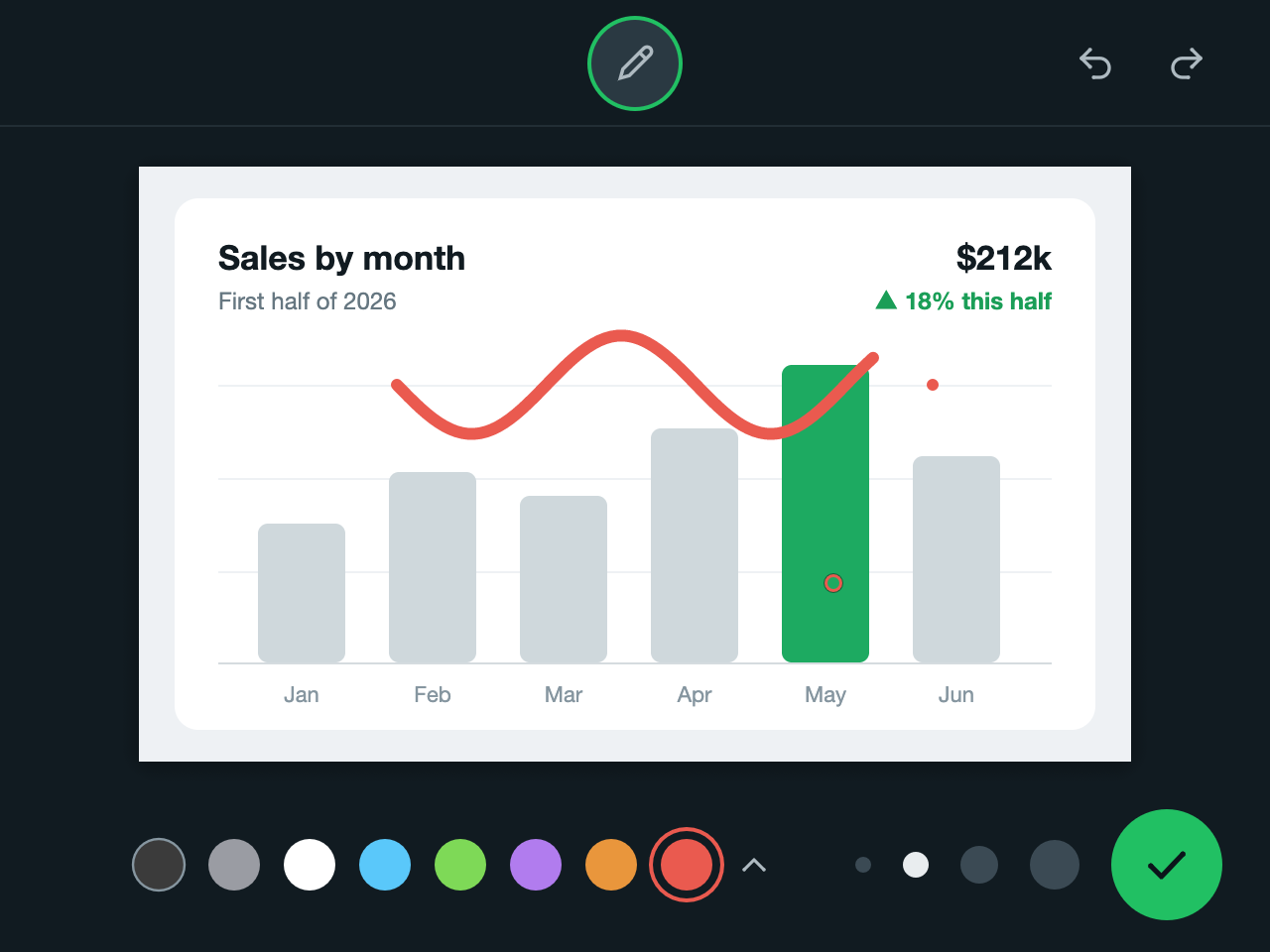
Task: Click the "Apr" axis label
Action: (695, 695)
